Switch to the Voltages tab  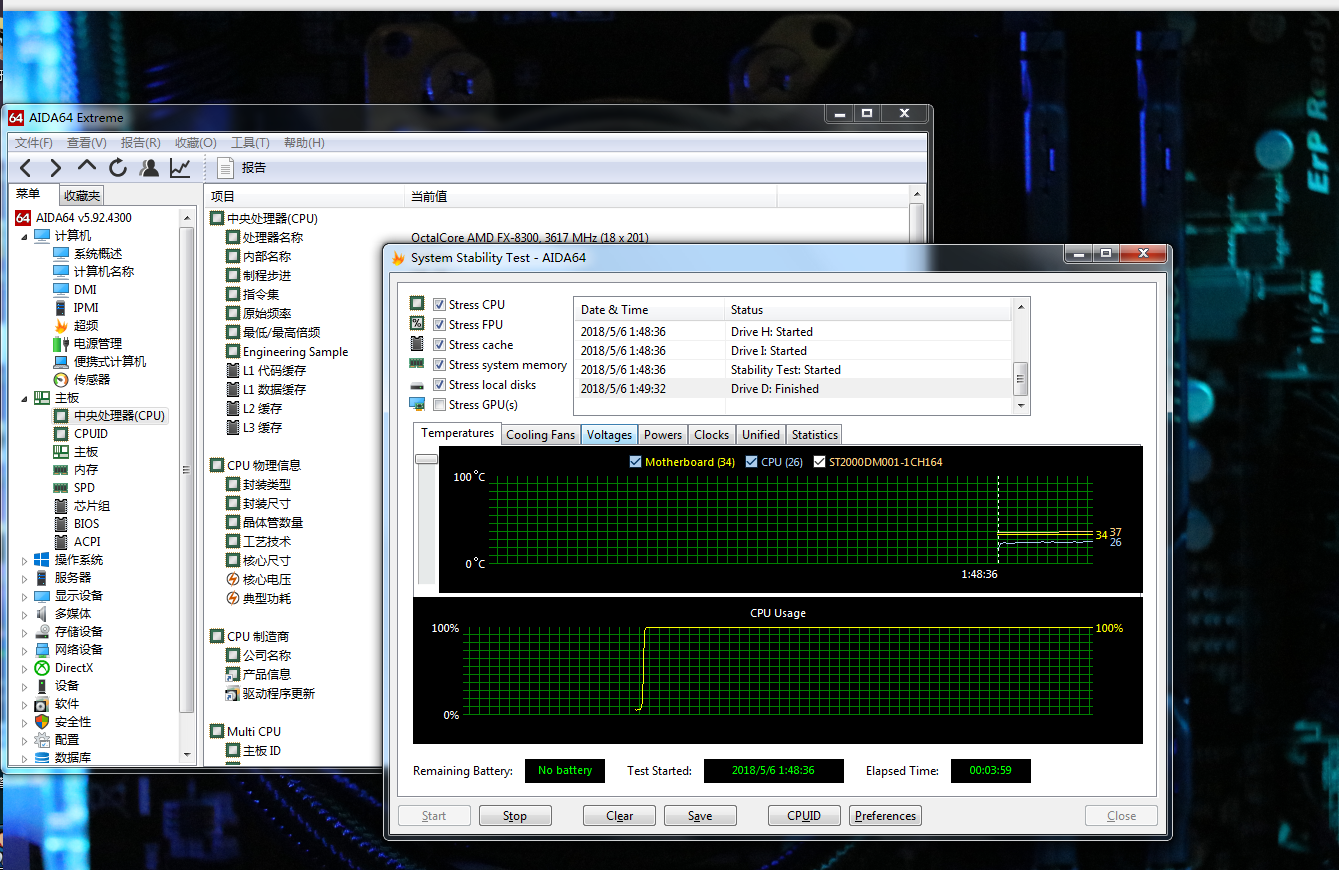tap(610, 434)
